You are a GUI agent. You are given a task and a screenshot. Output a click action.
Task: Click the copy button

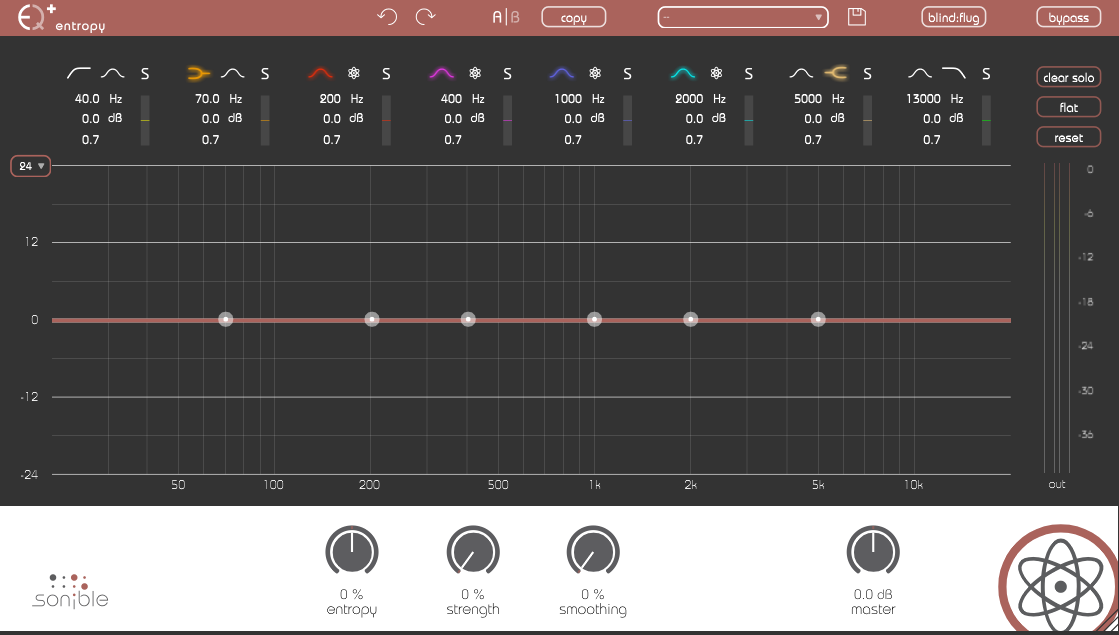tap(574, 17)
